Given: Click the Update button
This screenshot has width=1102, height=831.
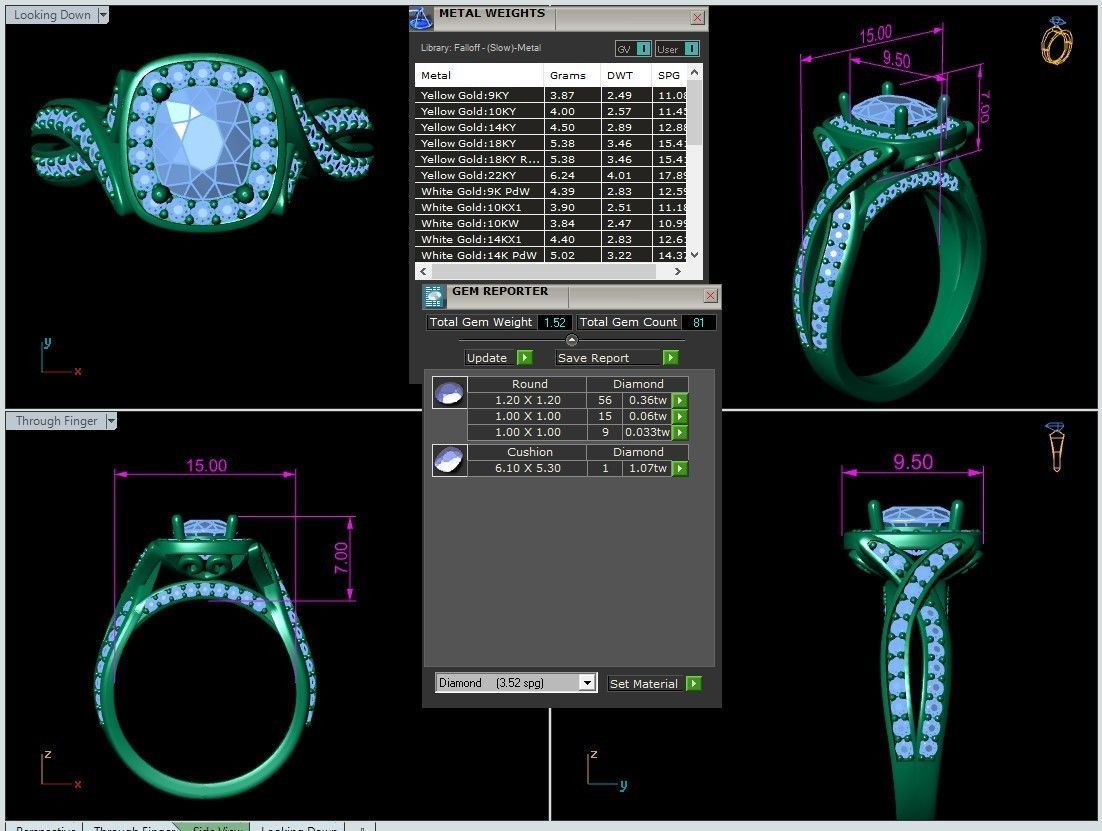Looking at the screenshot, I should click(x=498, y=358).
